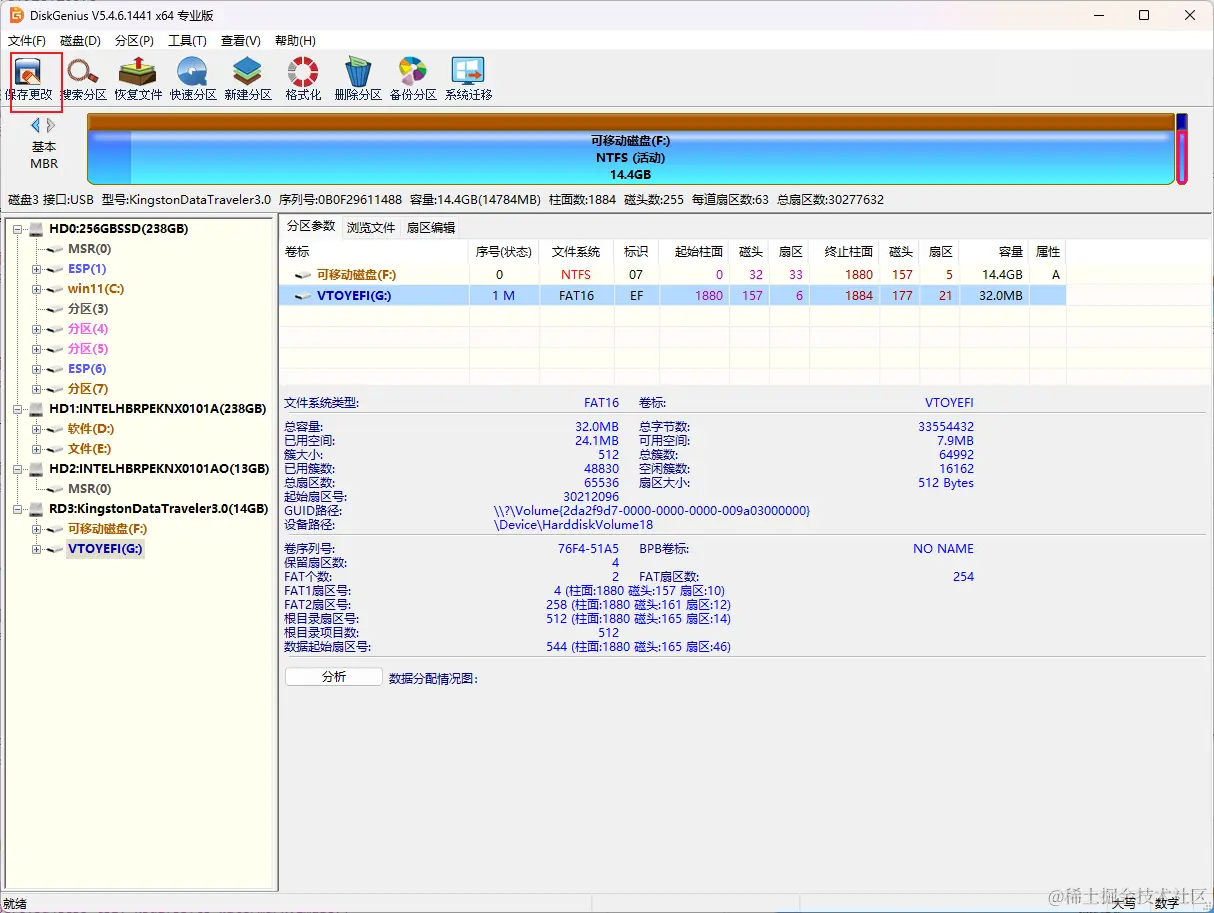Click the 序号(状态) column header

(x=503, y=252)
